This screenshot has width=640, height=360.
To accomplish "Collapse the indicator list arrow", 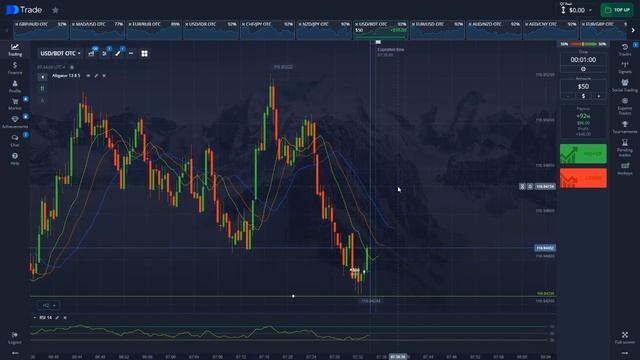I will pyautogui.click(x=42, y=76).
